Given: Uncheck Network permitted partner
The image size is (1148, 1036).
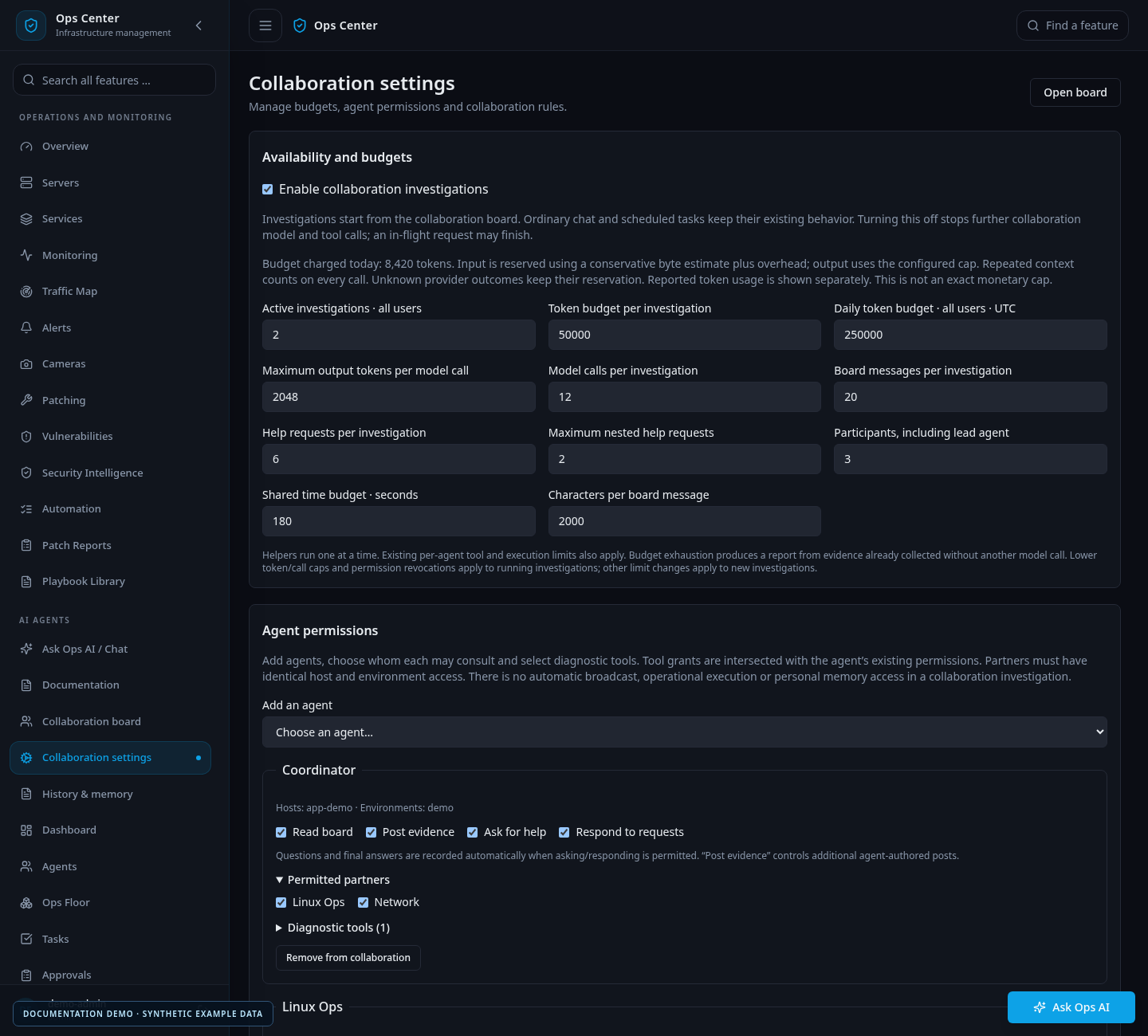Looking at the screenshot, I should click(x=364, y=903).
